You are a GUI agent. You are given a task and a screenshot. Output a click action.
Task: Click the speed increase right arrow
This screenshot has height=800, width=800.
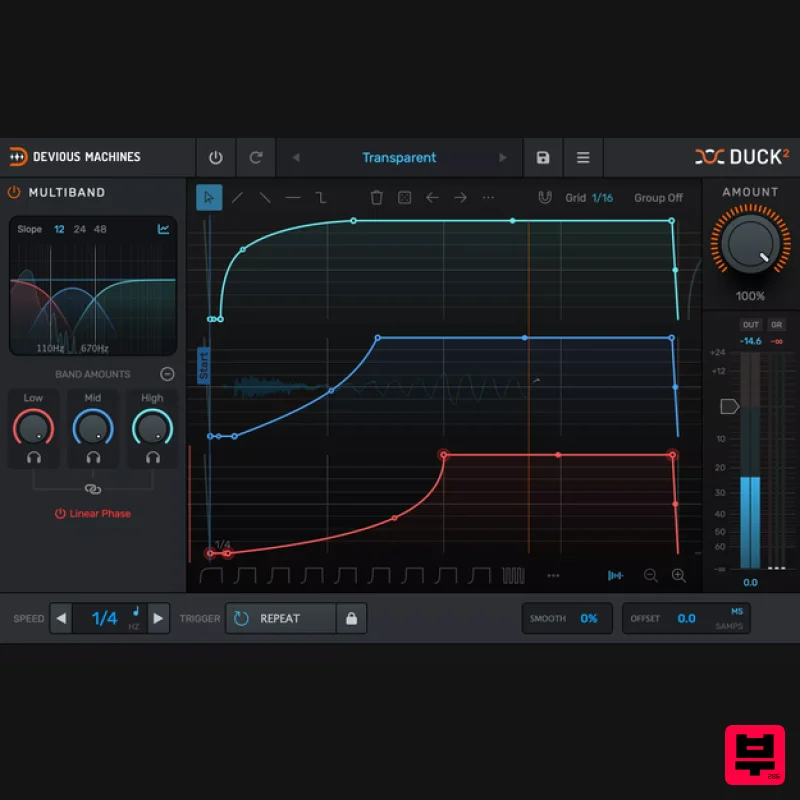[158, 618]
